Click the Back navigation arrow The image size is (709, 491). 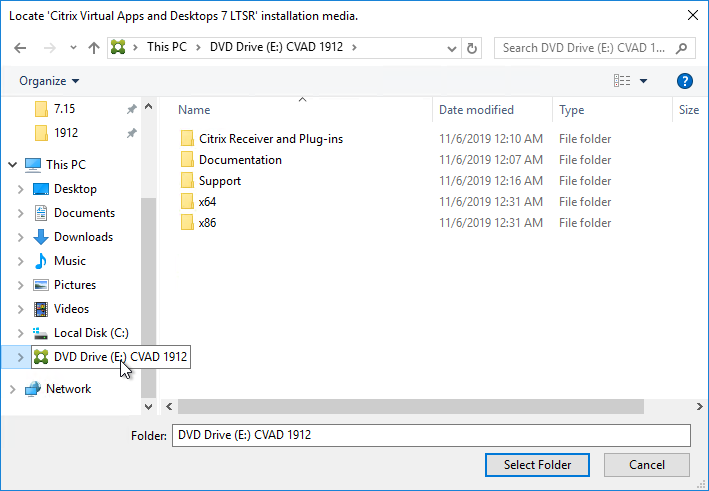pos(20,48)
